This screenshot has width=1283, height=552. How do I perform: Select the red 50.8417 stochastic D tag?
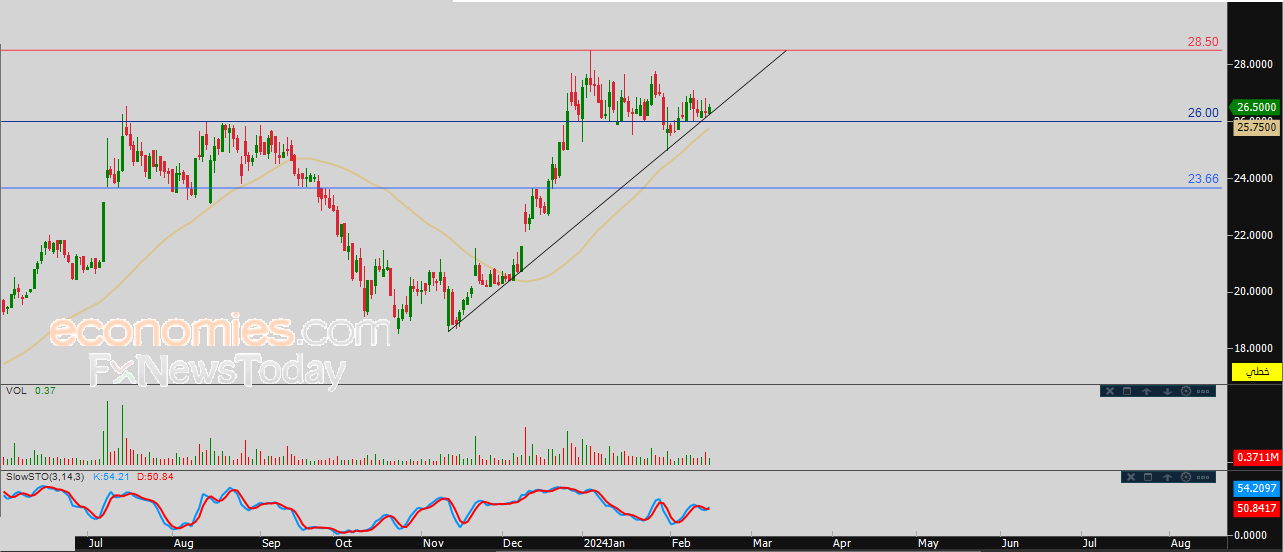click(x=1256, y=508)
